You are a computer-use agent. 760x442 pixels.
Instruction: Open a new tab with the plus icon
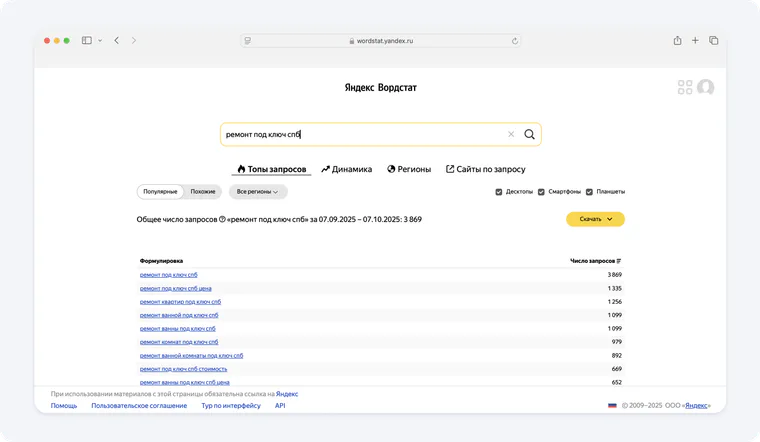(695, 41)
